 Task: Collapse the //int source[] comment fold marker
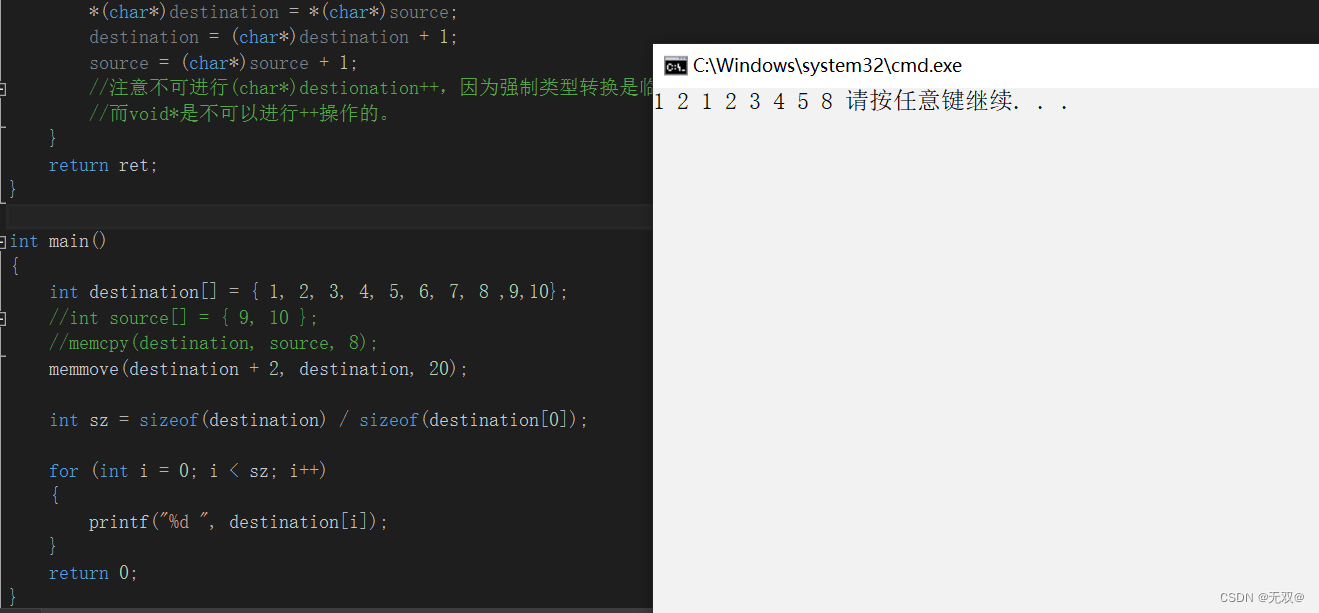coord(3,318)
